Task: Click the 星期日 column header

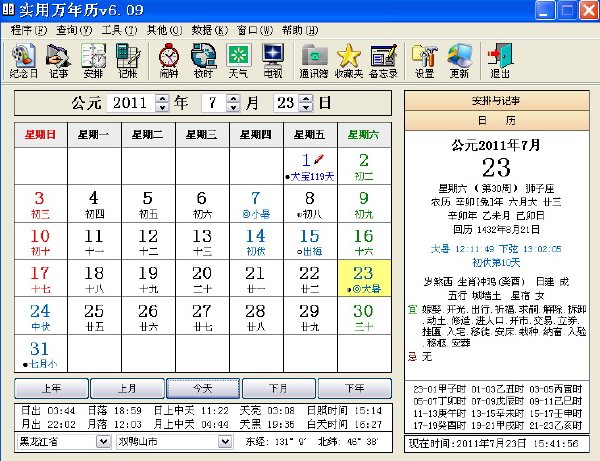Action: pyautogui.click(x=41, y=135)
